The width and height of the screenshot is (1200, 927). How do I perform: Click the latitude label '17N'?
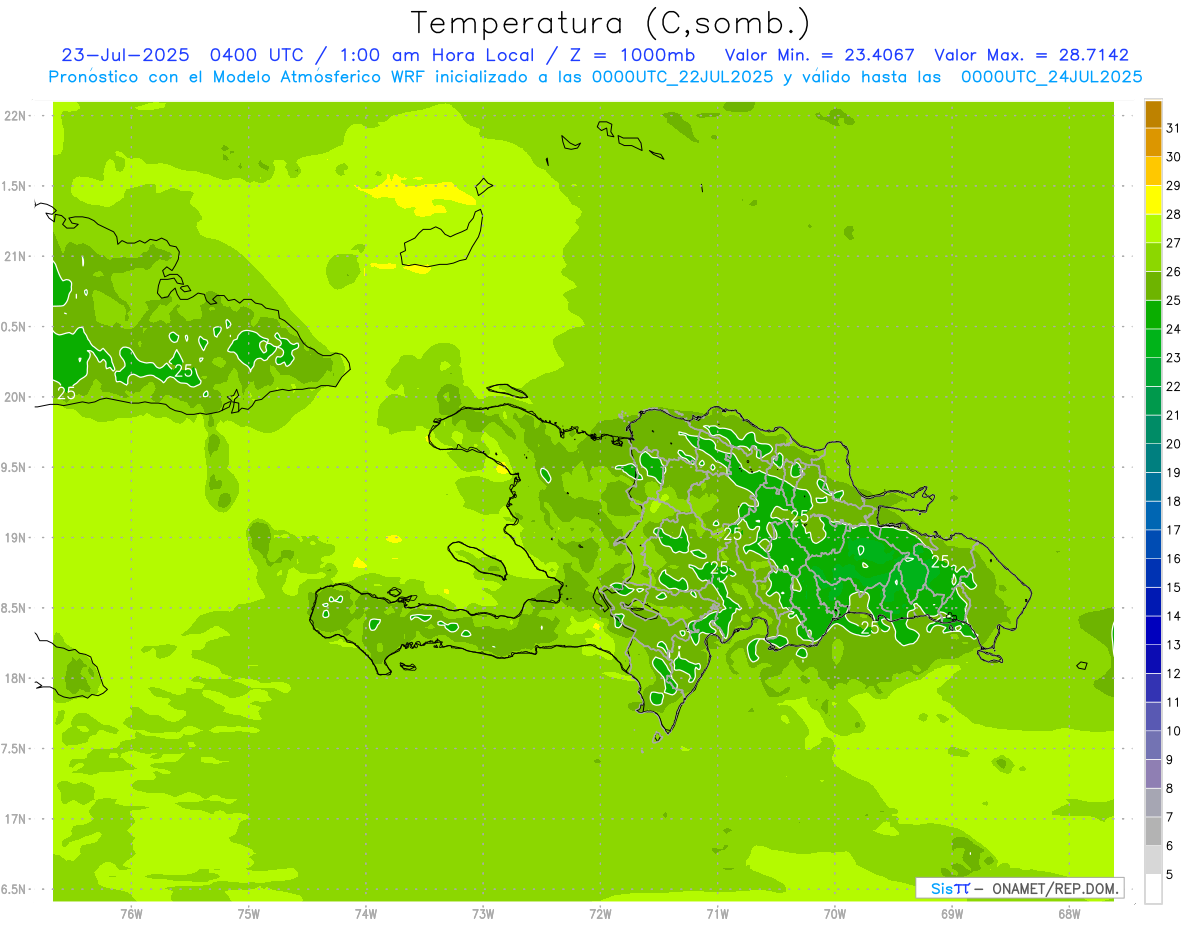click(x=15, y=819)
